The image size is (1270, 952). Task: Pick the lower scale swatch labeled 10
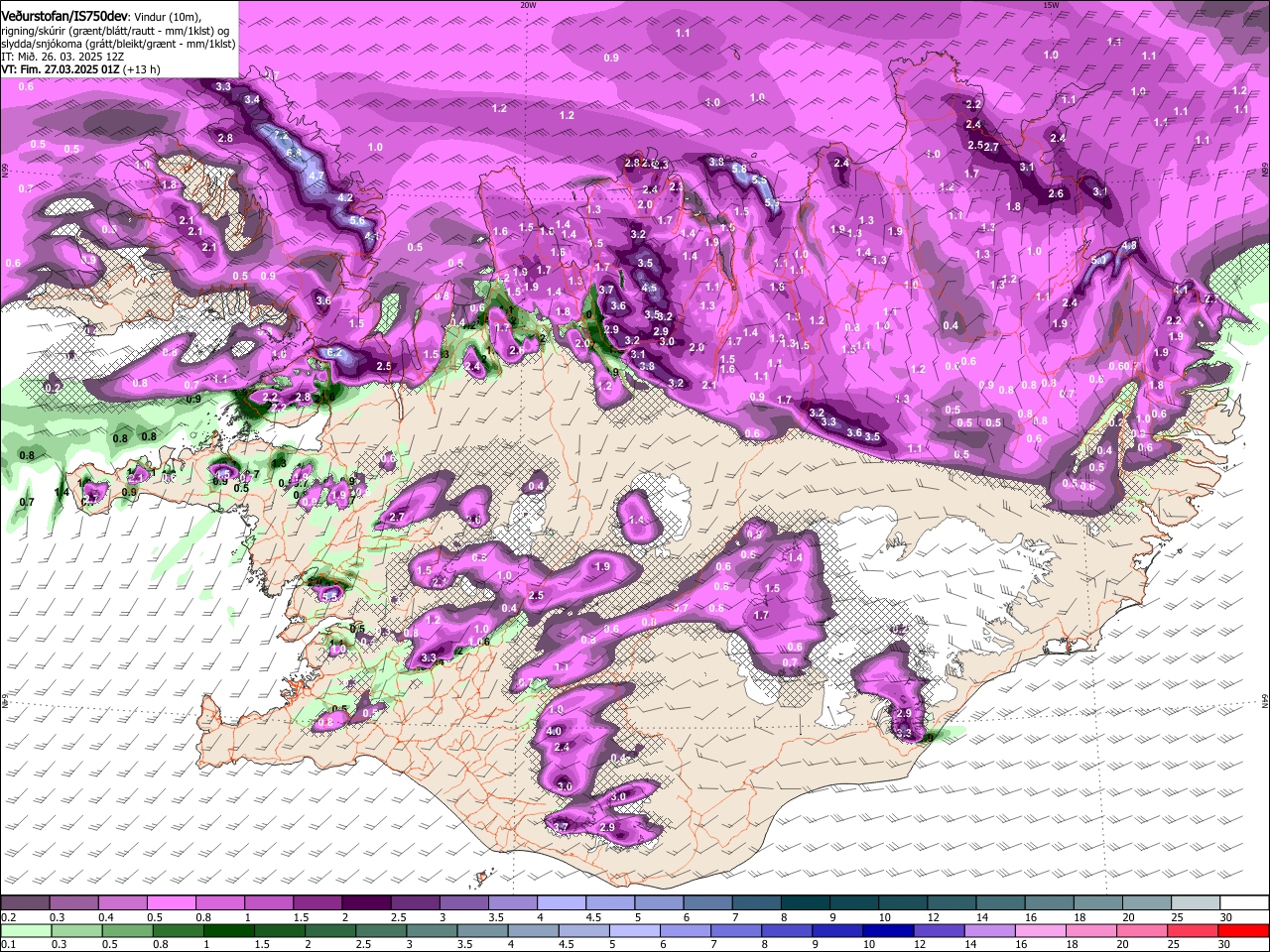[x=888, y=930]
